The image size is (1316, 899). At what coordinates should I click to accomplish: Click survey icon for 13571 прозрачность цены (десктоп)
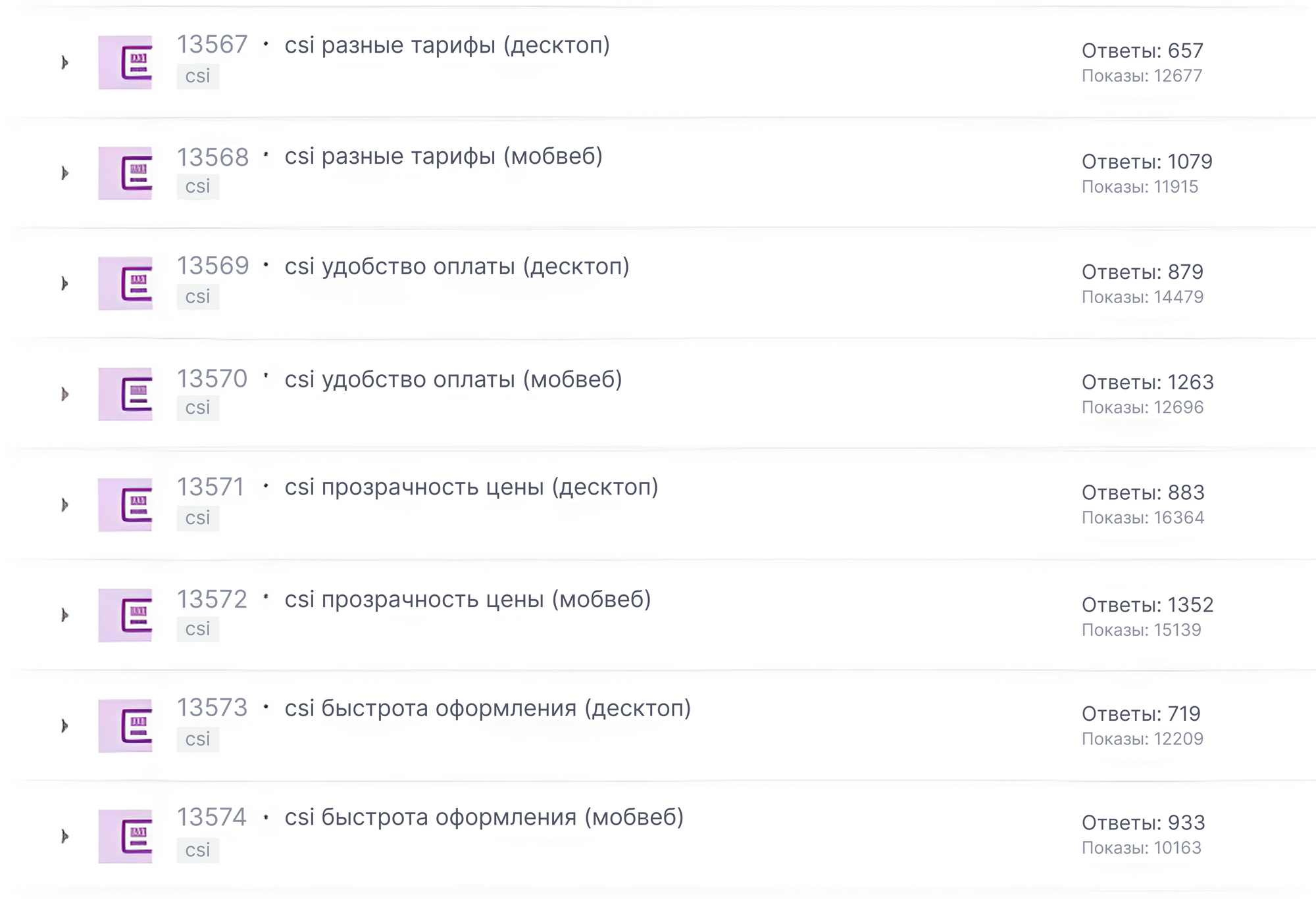[125, 504]
